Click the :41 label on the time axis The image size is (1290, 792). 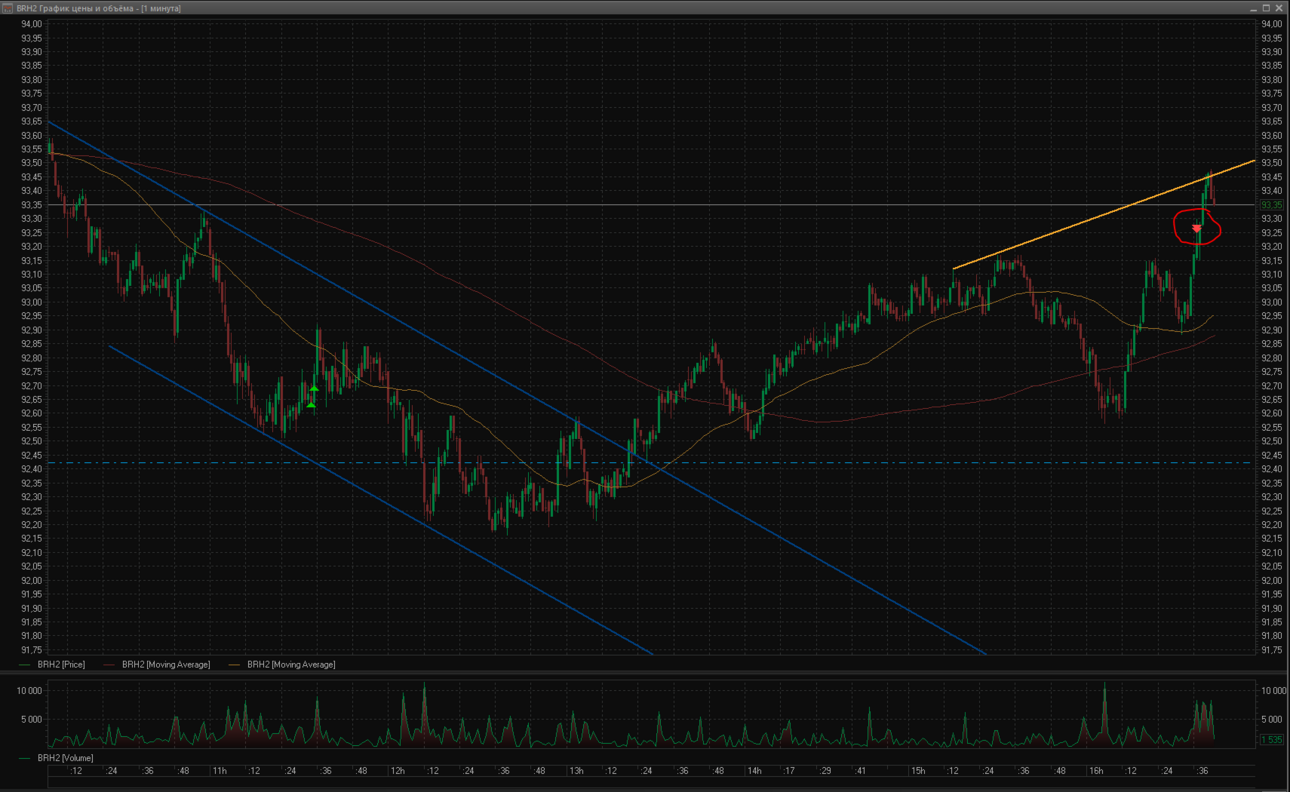coord(861,771)
